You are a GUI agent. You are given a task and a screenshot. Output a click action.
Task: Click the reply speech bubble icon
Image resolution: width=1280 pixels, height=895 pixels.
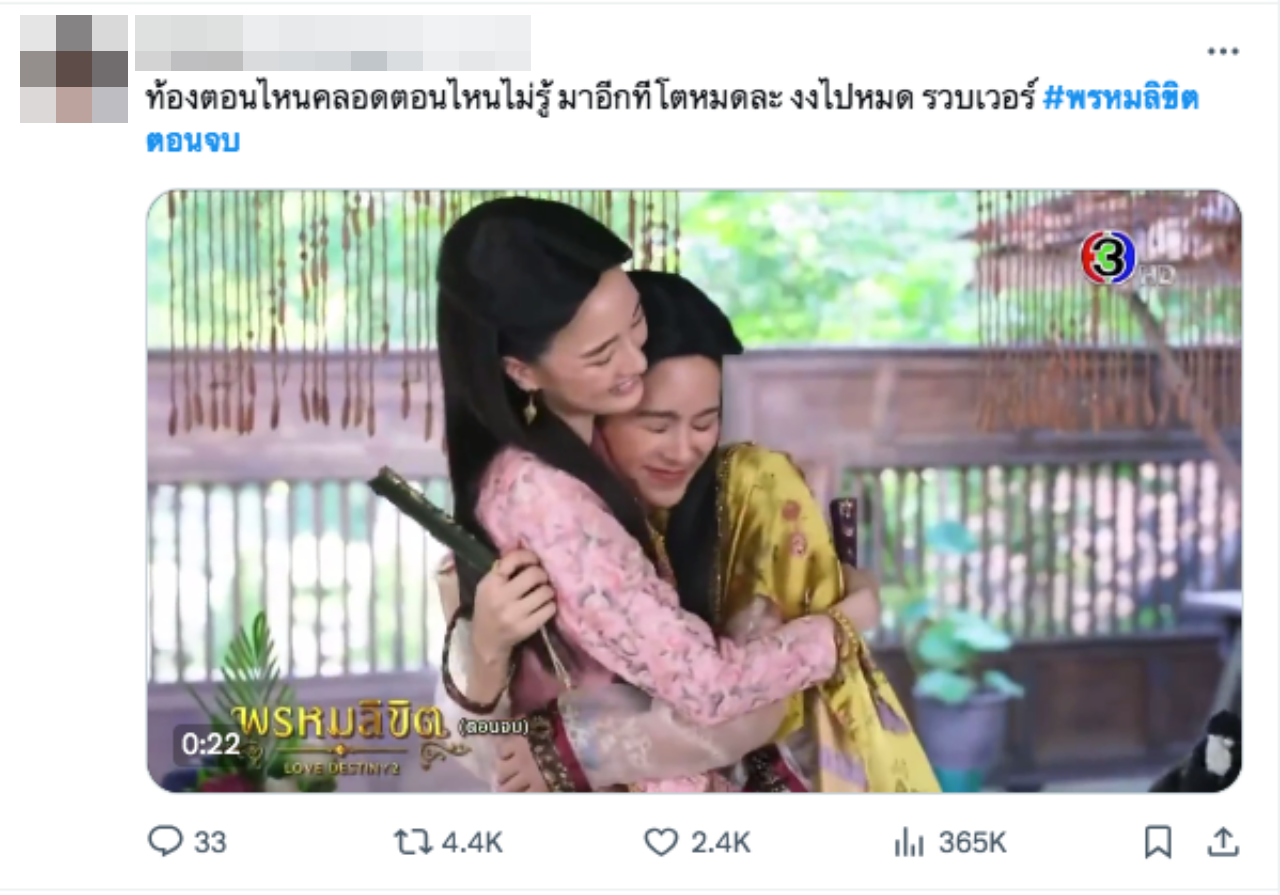tap(164, 841)
